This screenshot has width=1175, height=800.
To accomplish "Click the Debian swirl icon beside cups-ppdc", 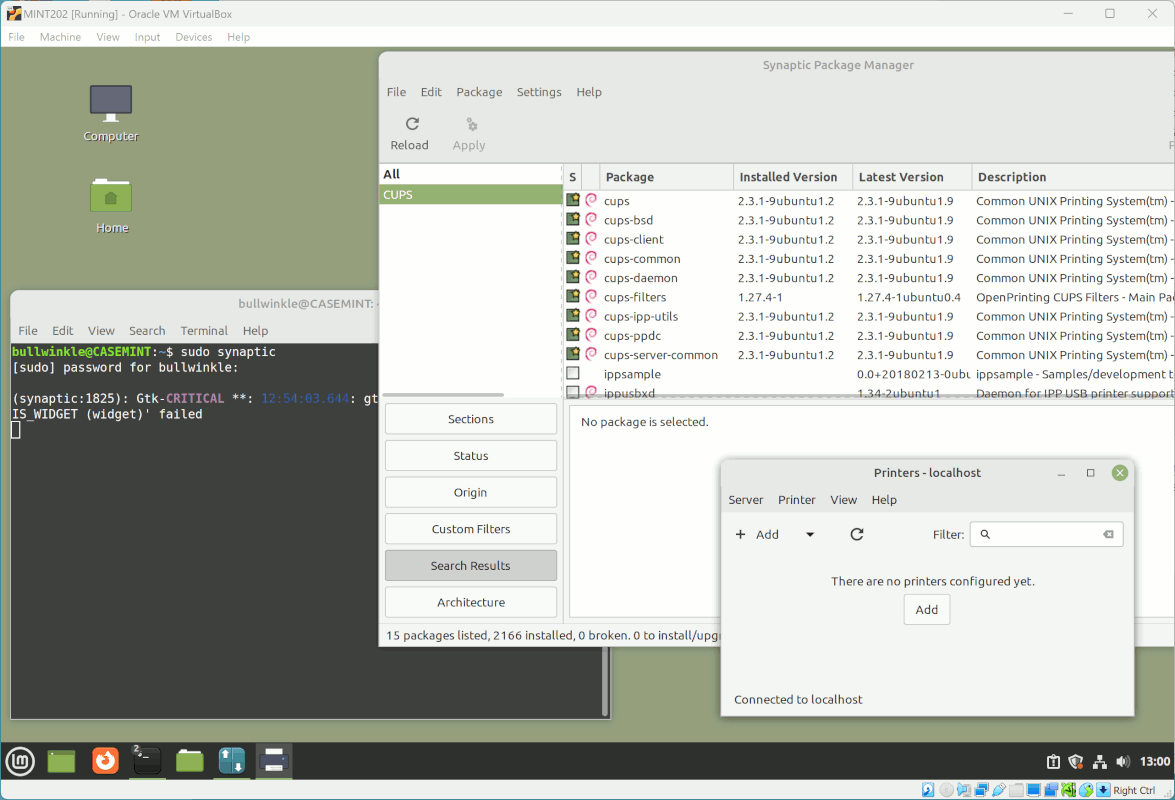I will [591, 335].
